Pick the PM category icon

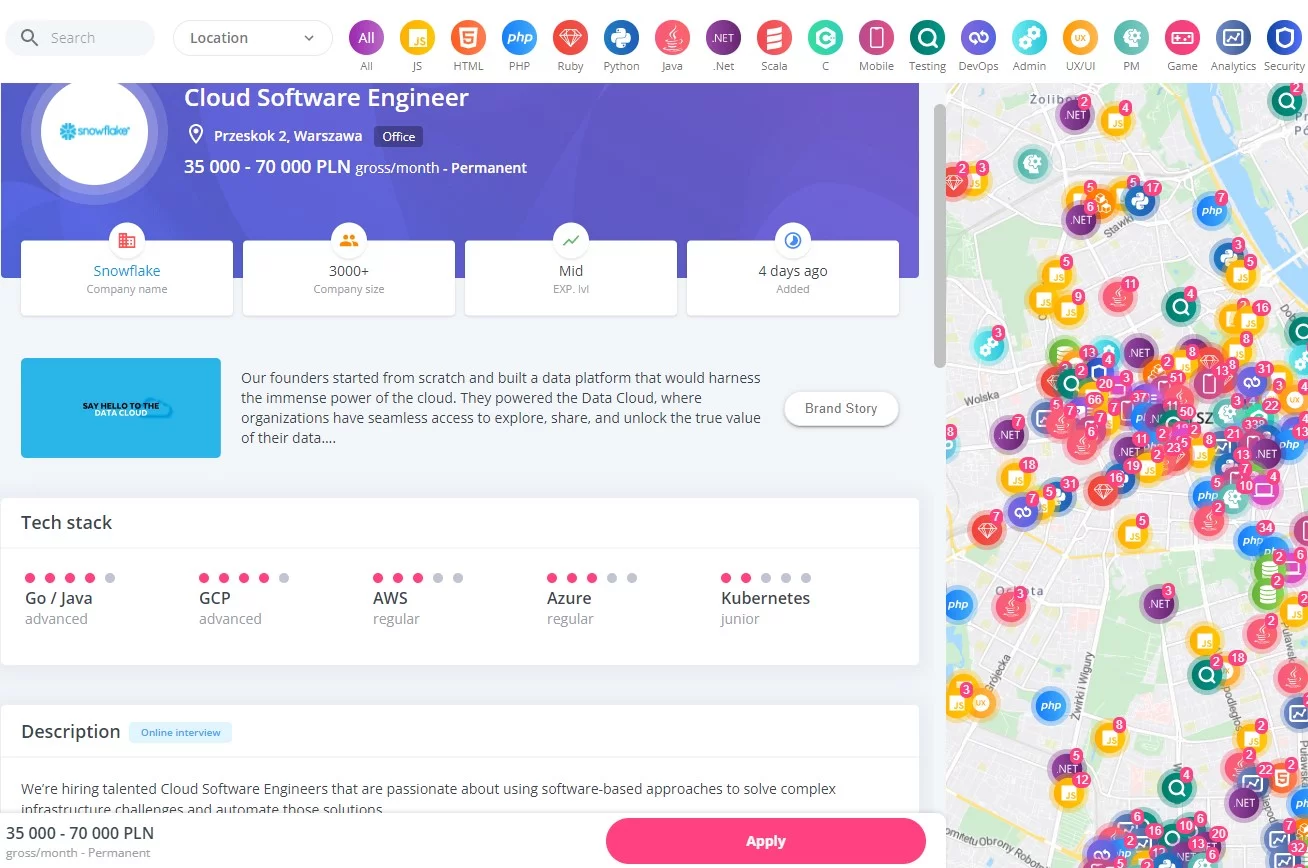point(1131,38)
